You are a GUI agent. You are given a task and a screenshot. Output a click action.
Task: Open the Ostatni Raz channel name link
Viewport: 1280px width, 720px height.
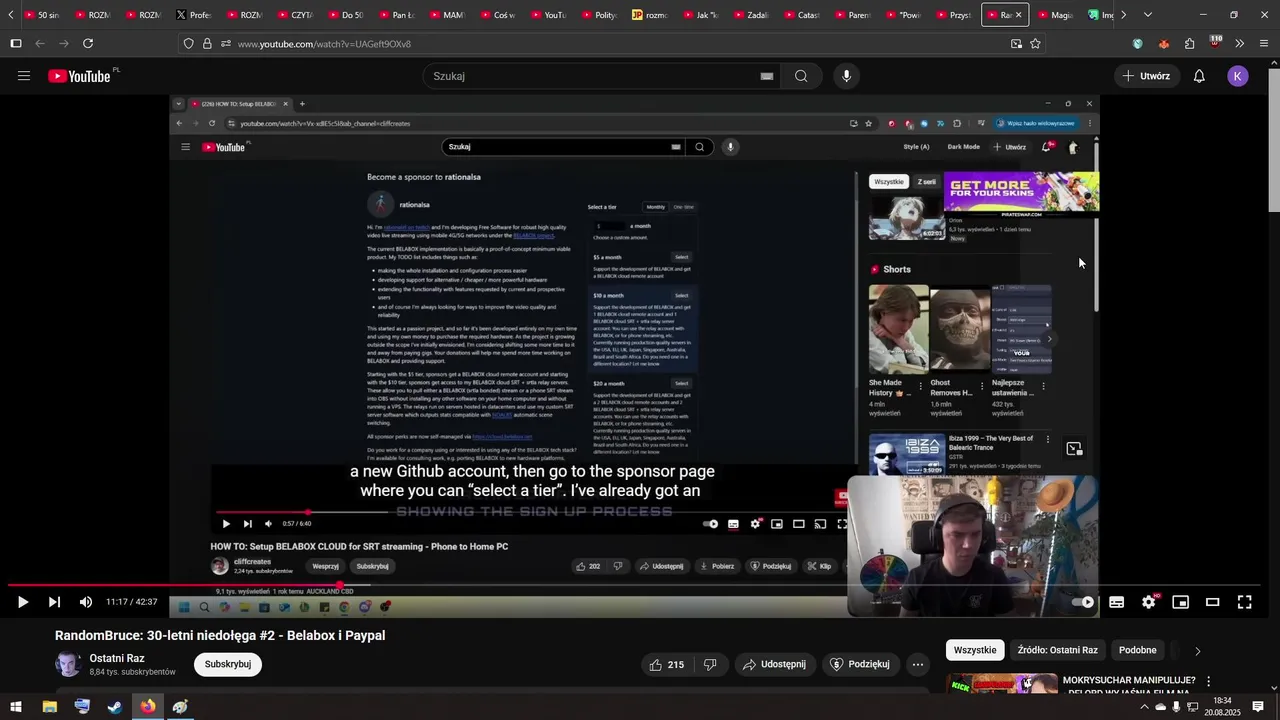(x=117, y=658)
